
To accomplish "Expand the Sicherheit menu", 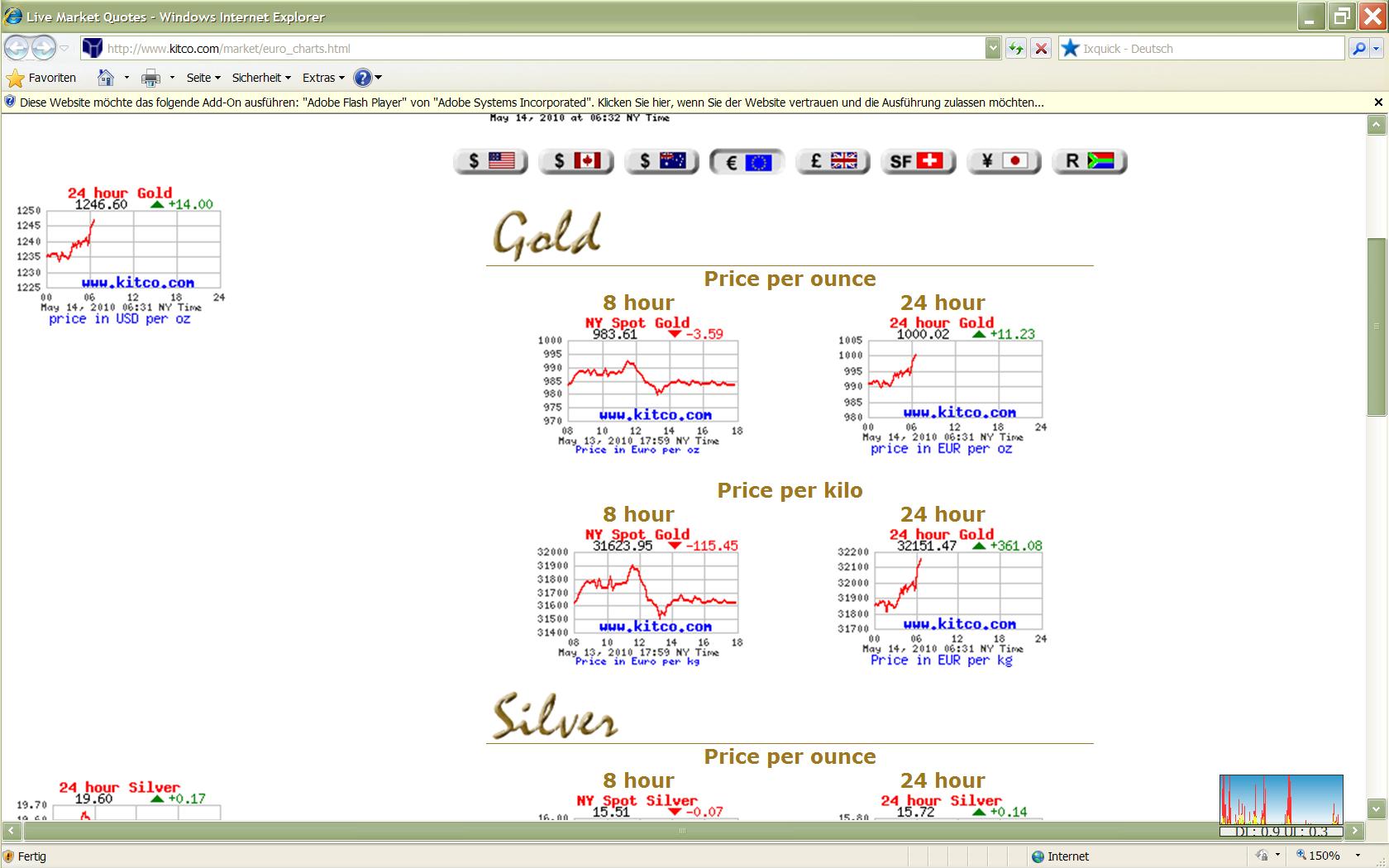I will click(261, 78).
